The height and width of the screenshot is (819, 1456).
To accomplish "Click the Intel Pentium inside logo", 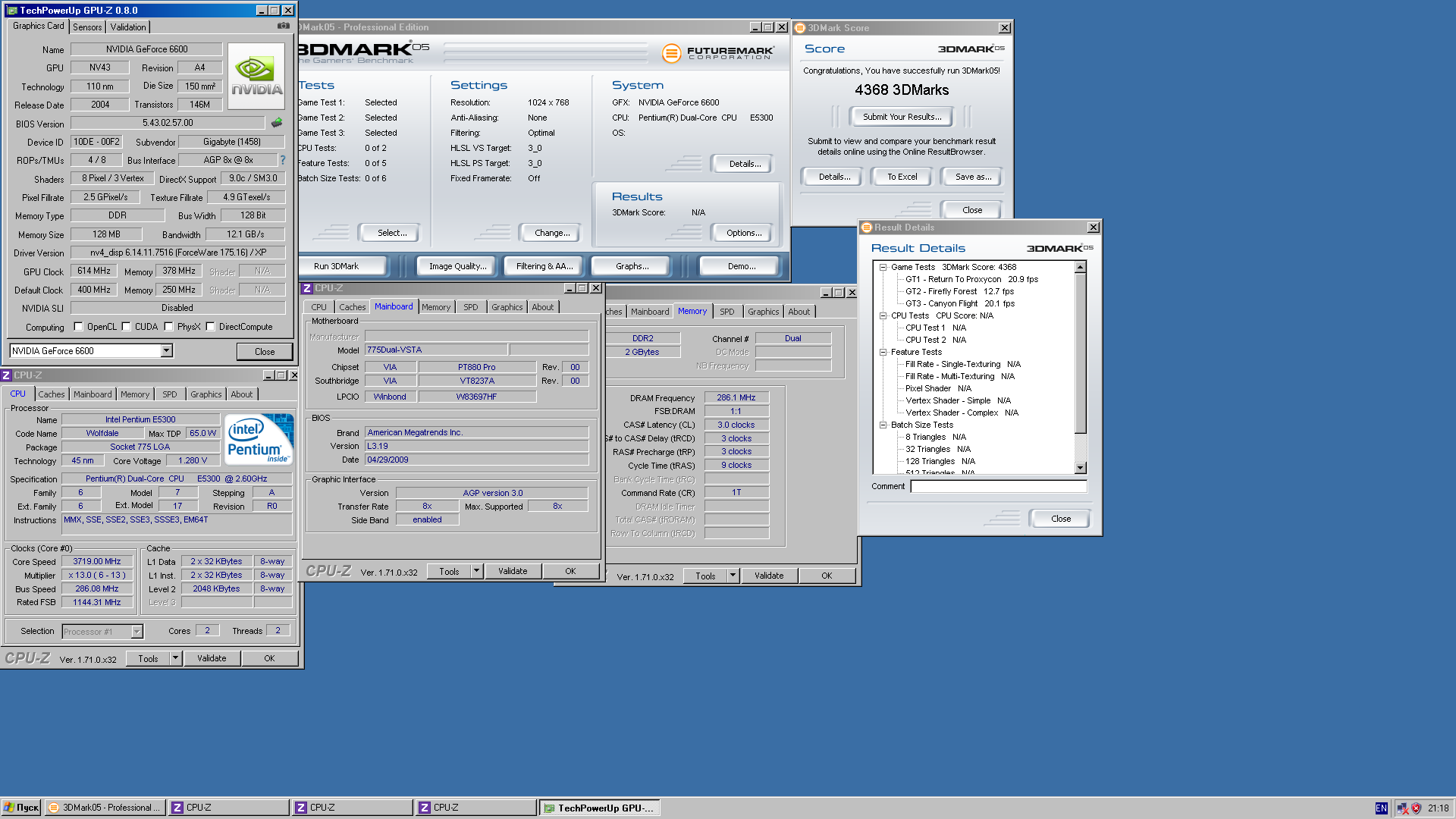I will coord(259,439).
